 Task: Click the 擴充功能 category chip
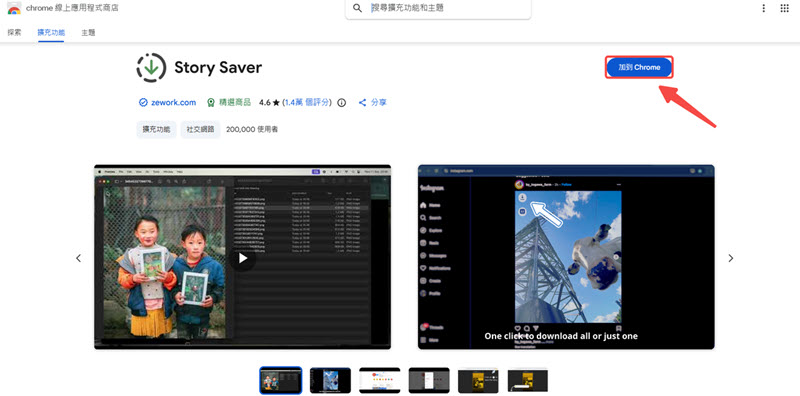coord(157,130)
